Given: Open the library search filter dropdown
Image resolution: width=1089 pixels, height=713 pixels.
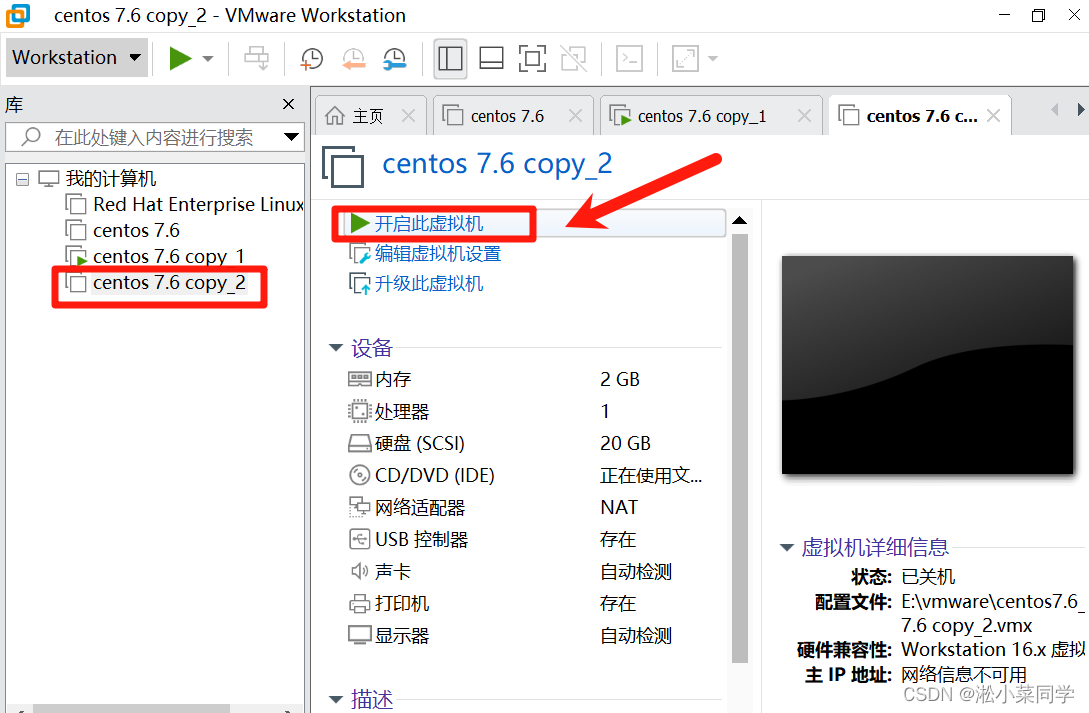Looking at the screenshot, I should point(292,137).
